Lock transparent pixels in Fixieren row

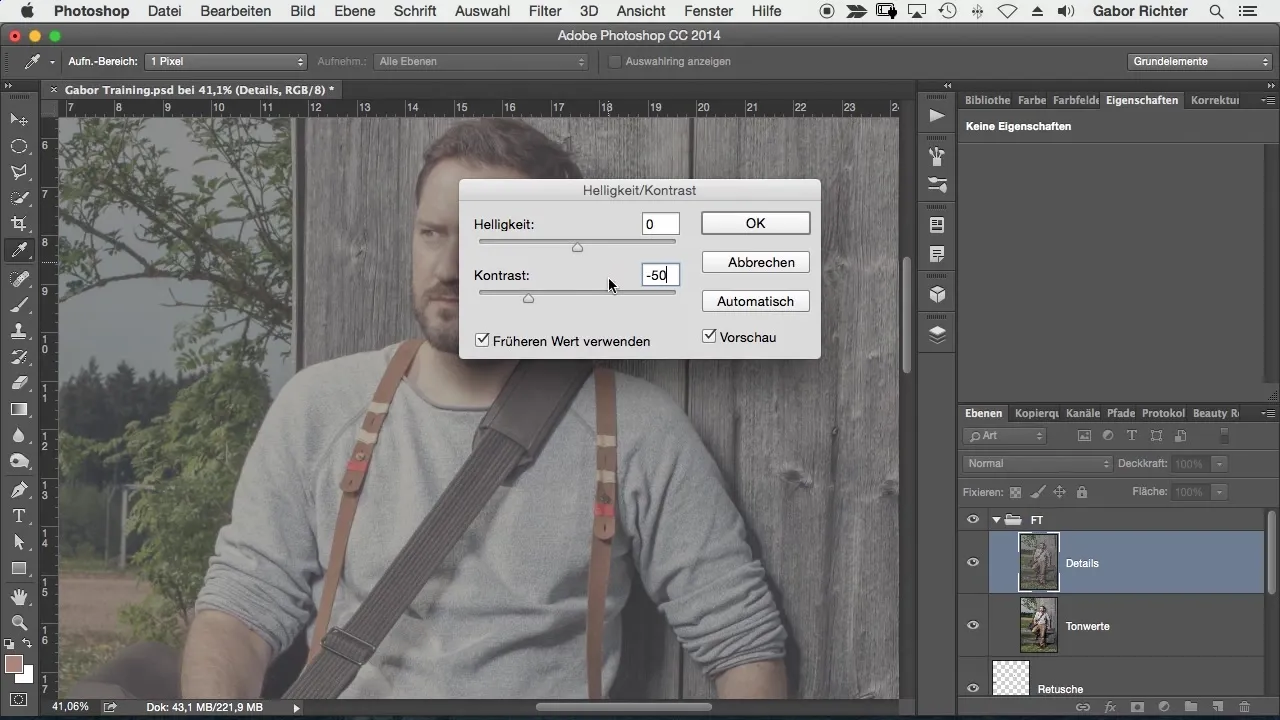coord(1016,492)
